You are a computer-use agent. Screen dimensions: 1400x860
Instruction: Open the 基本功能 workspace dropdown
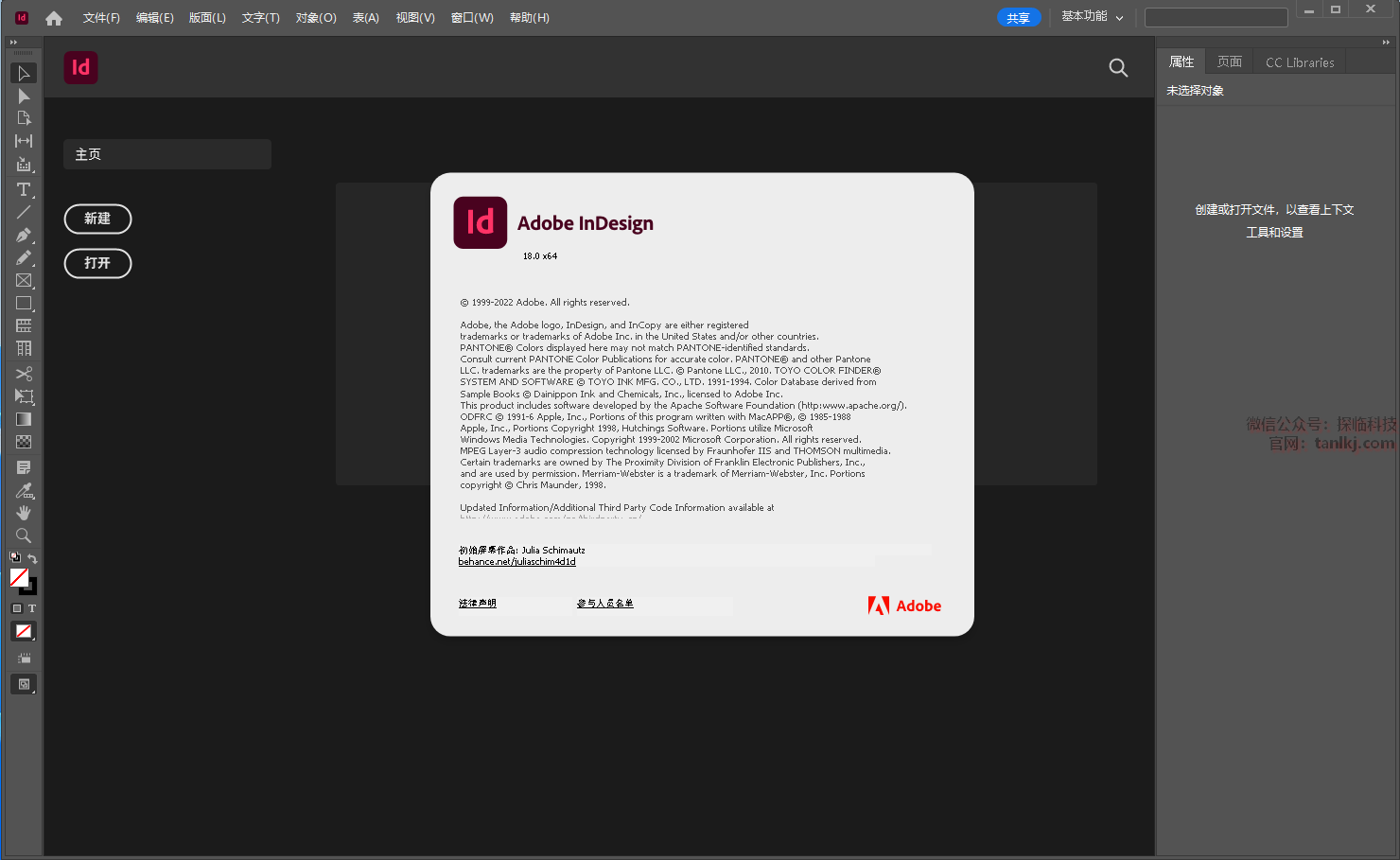point(1092,17)
